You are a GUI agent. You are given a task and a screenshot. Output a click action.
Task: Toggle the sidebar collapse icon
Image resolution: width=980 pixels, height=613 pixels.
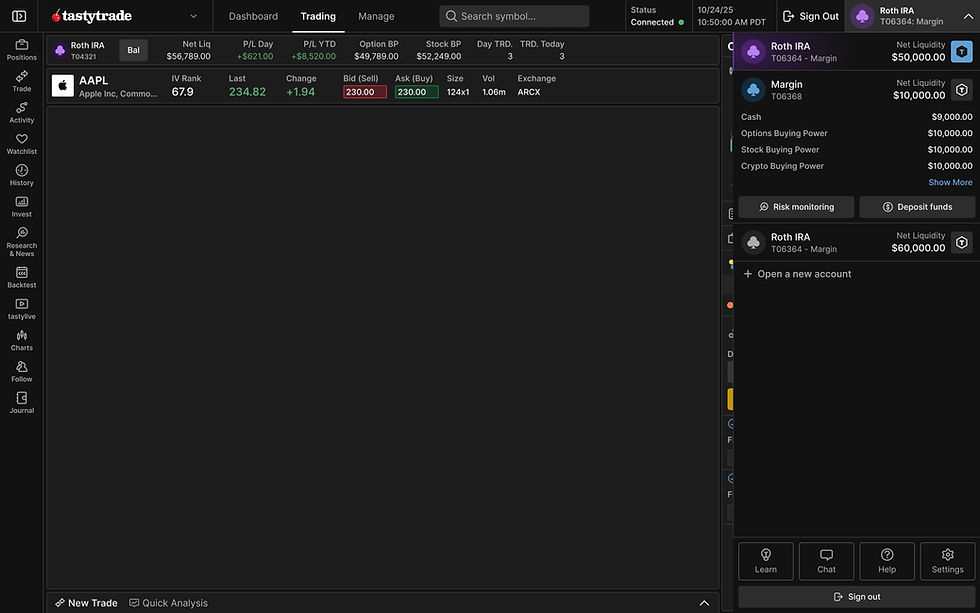19,16
